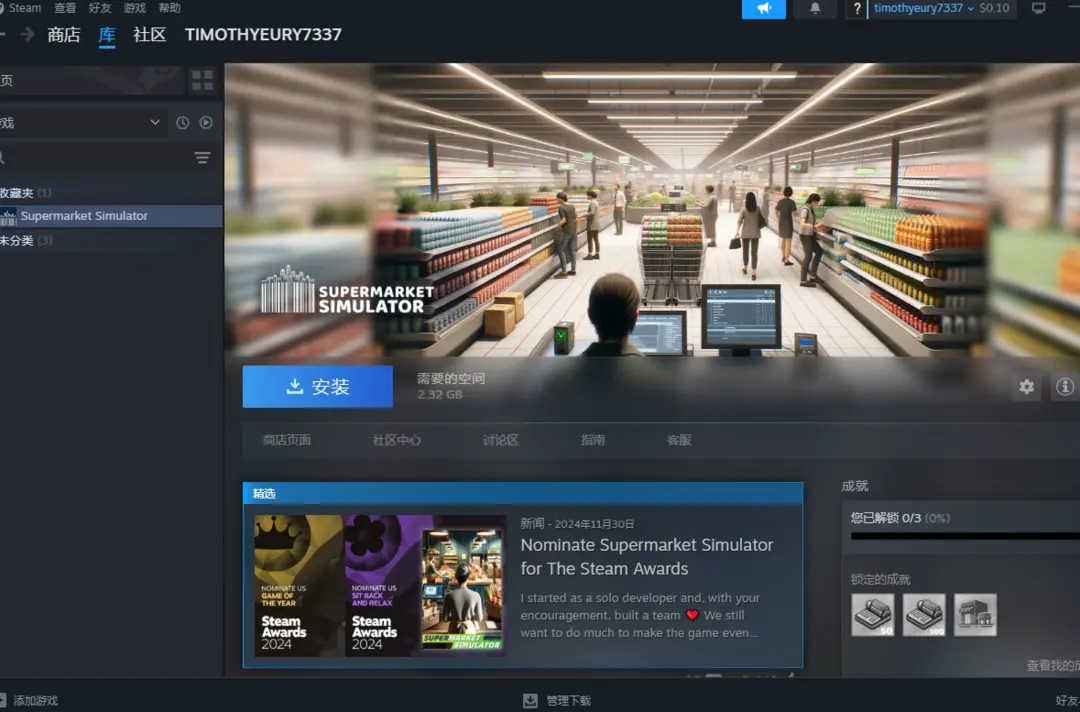Click the game info icon
The image size is (1080, 712).
pos(1065,387)
